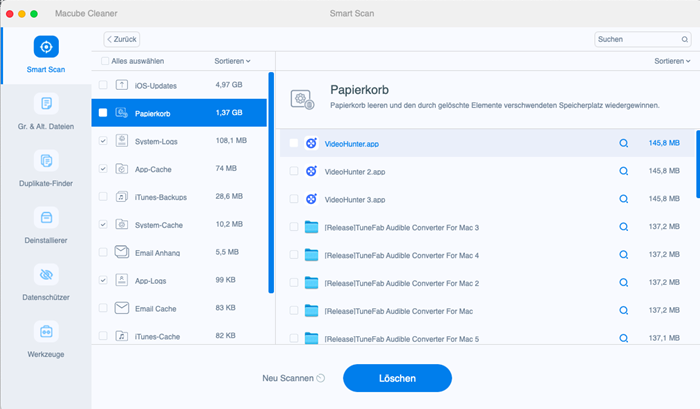Screen dimensions: 700x409
Task: Click folder icon of TuneFab Converter For Mac 3
Action: tap(311, 227)
